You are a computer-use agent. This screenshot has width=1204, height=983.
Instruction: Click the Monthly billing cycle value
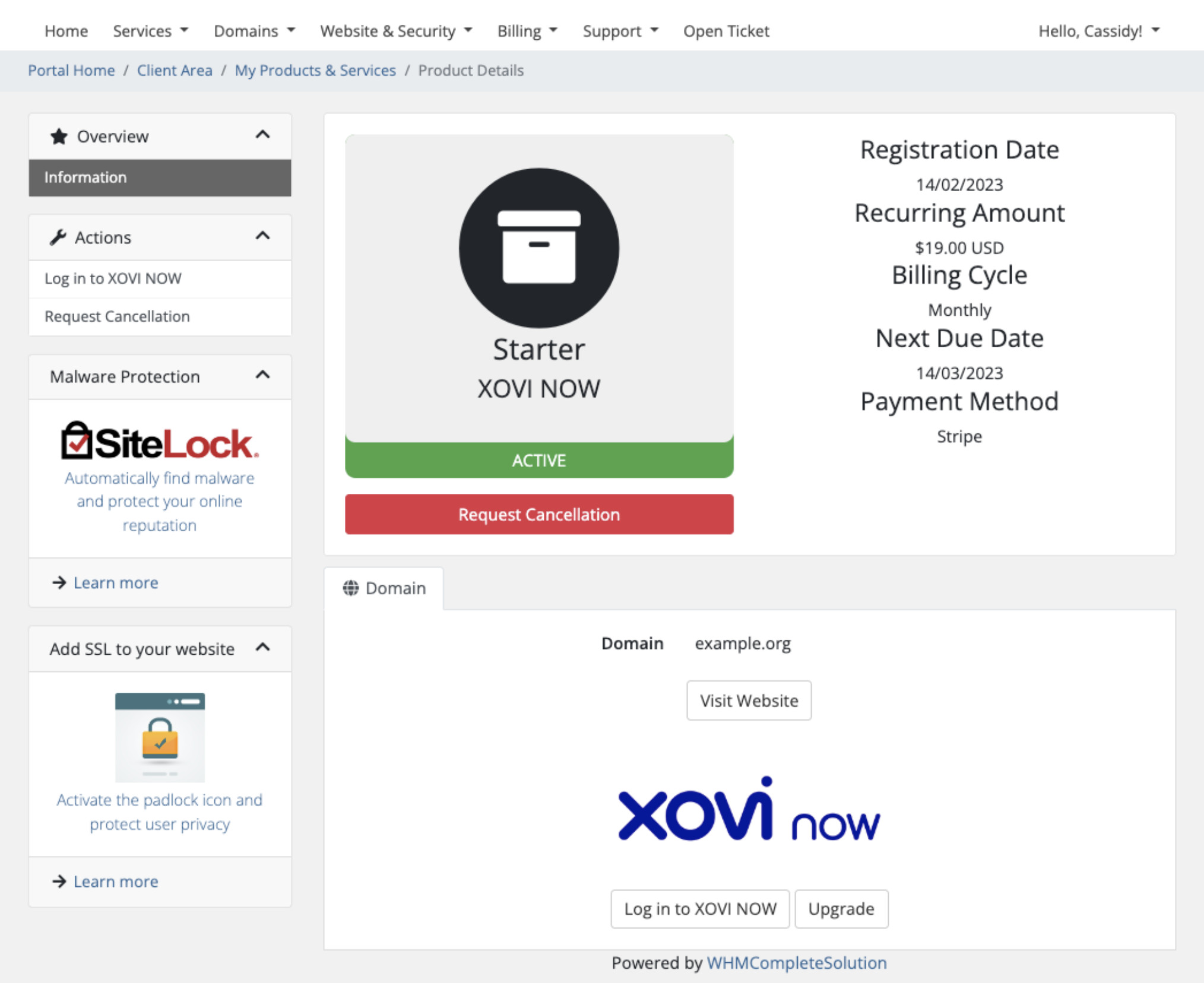[959, 310]
